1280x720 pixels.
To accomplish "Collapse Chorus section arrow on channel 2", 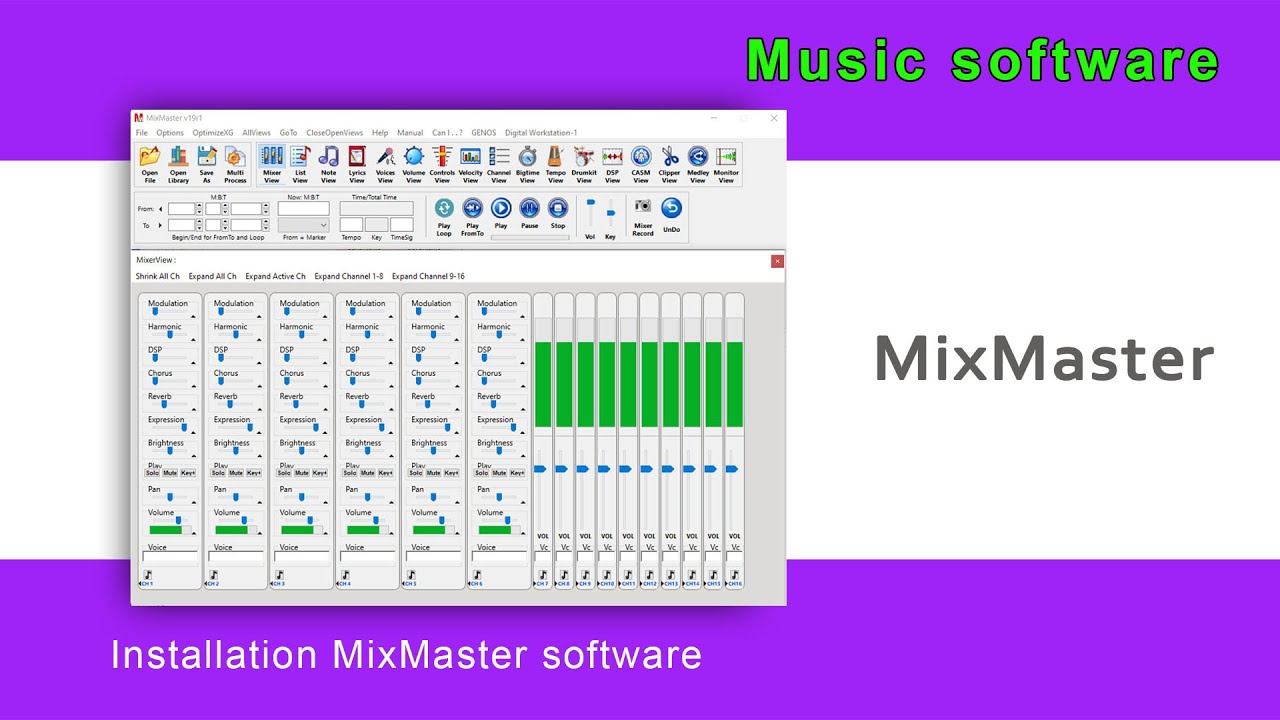I will 259,386.
